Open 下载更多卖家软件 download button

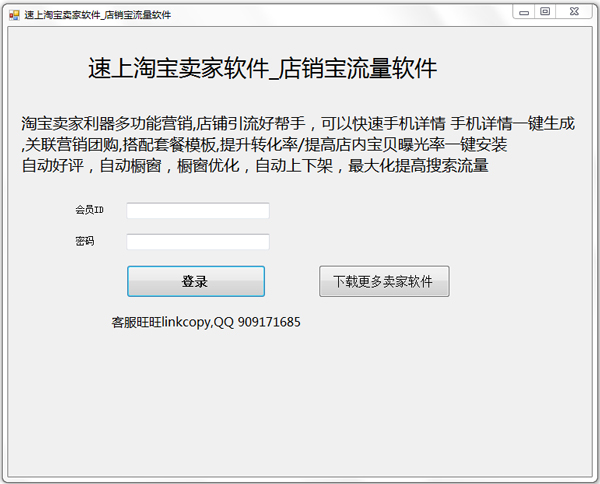click(384, 281)
